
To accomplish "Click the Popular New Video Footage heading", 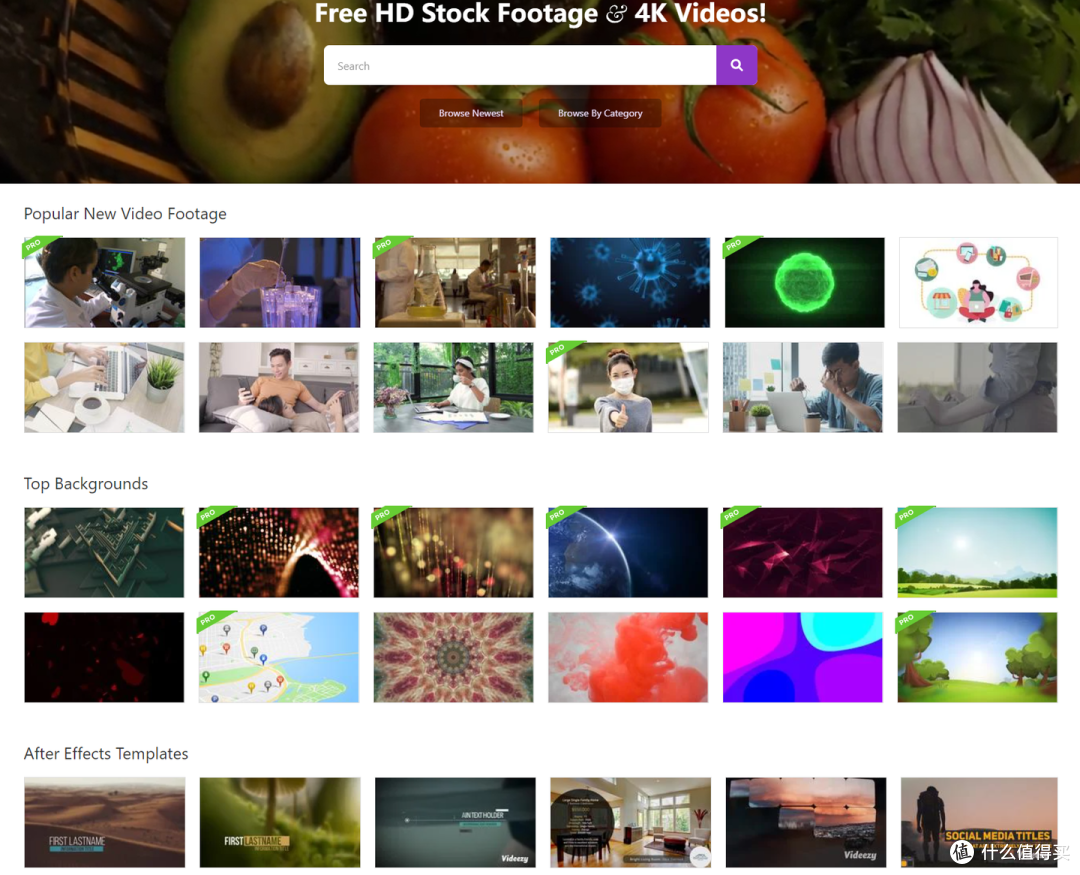I will (x=125, y=214).
